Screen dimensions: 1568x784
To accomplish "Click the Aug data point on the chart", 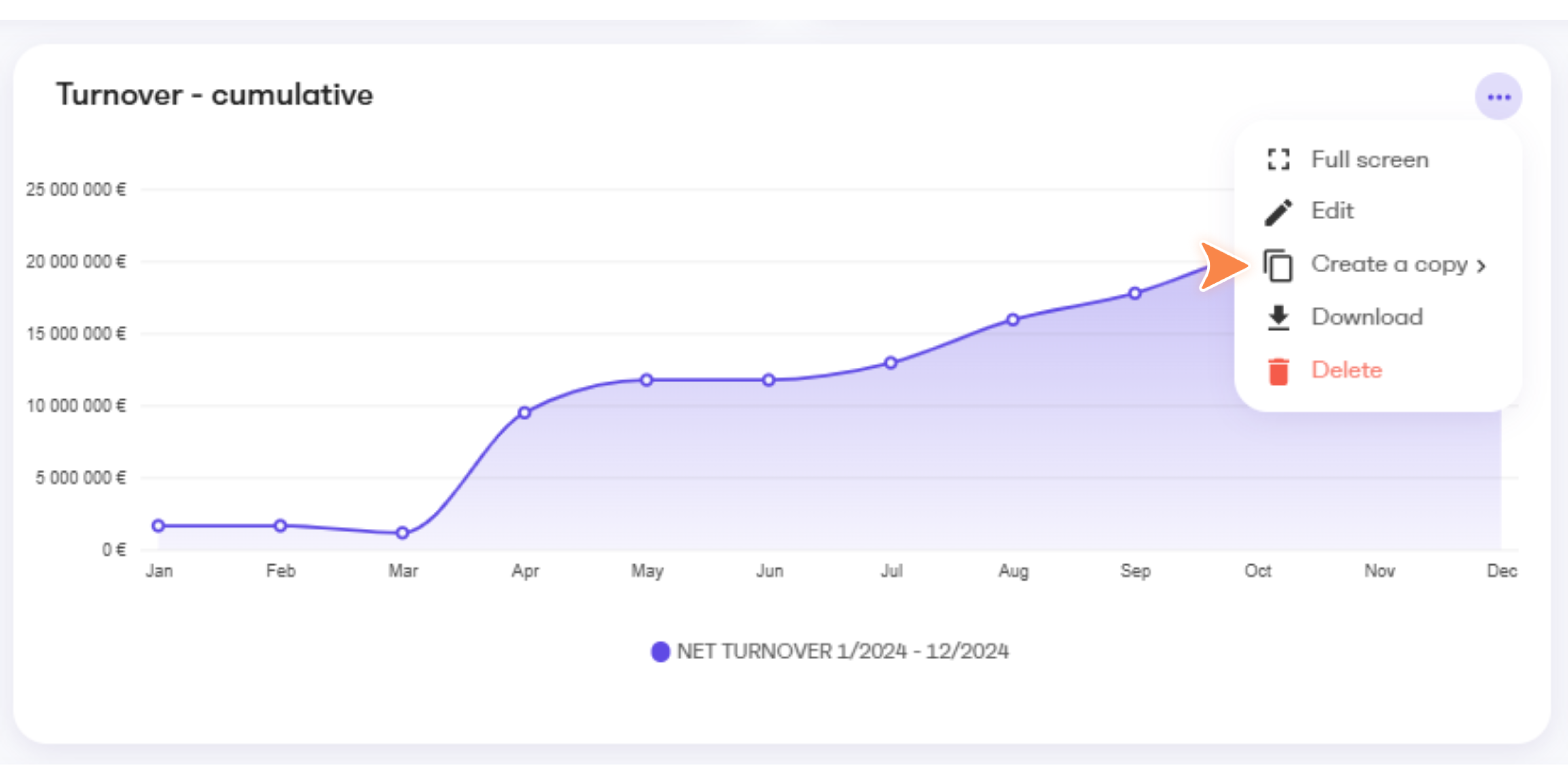I will click(1013, 320).
